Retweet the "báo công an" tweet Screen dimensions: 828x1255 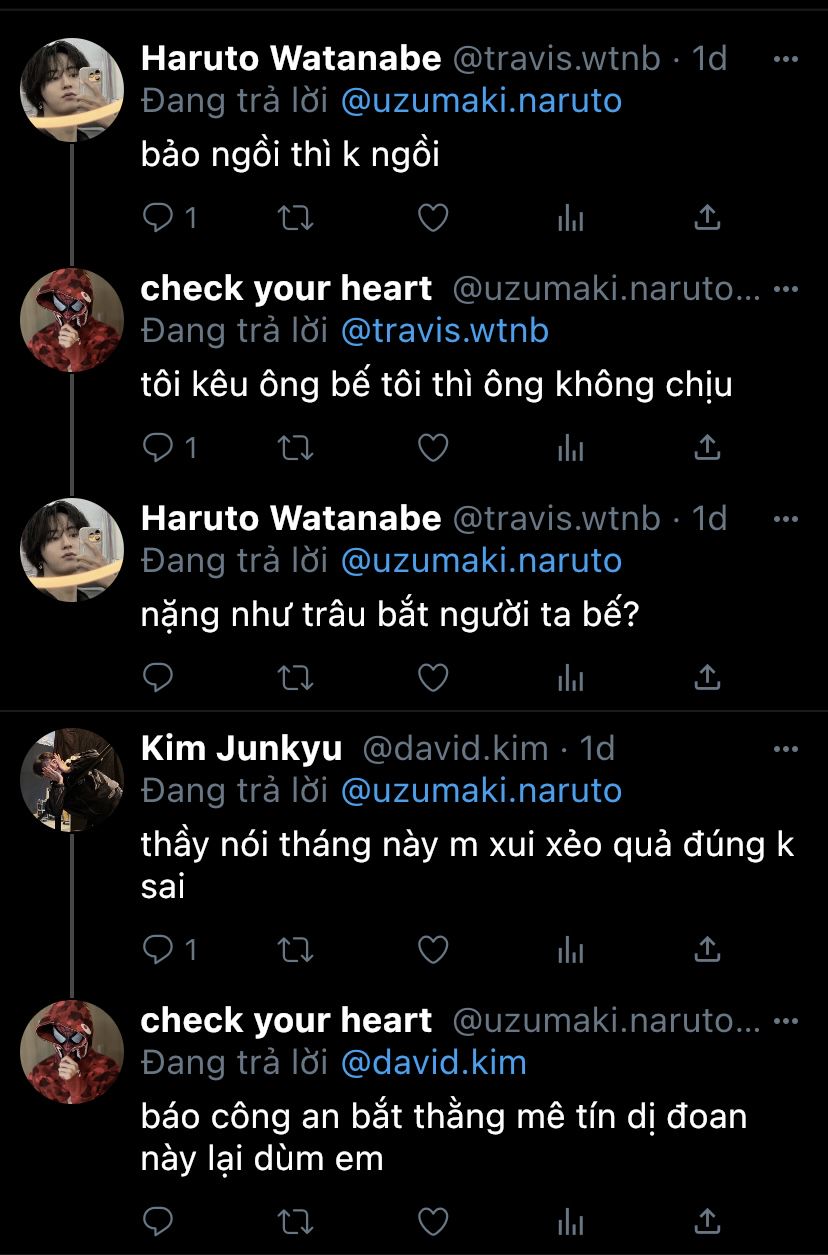[294, 1220]
